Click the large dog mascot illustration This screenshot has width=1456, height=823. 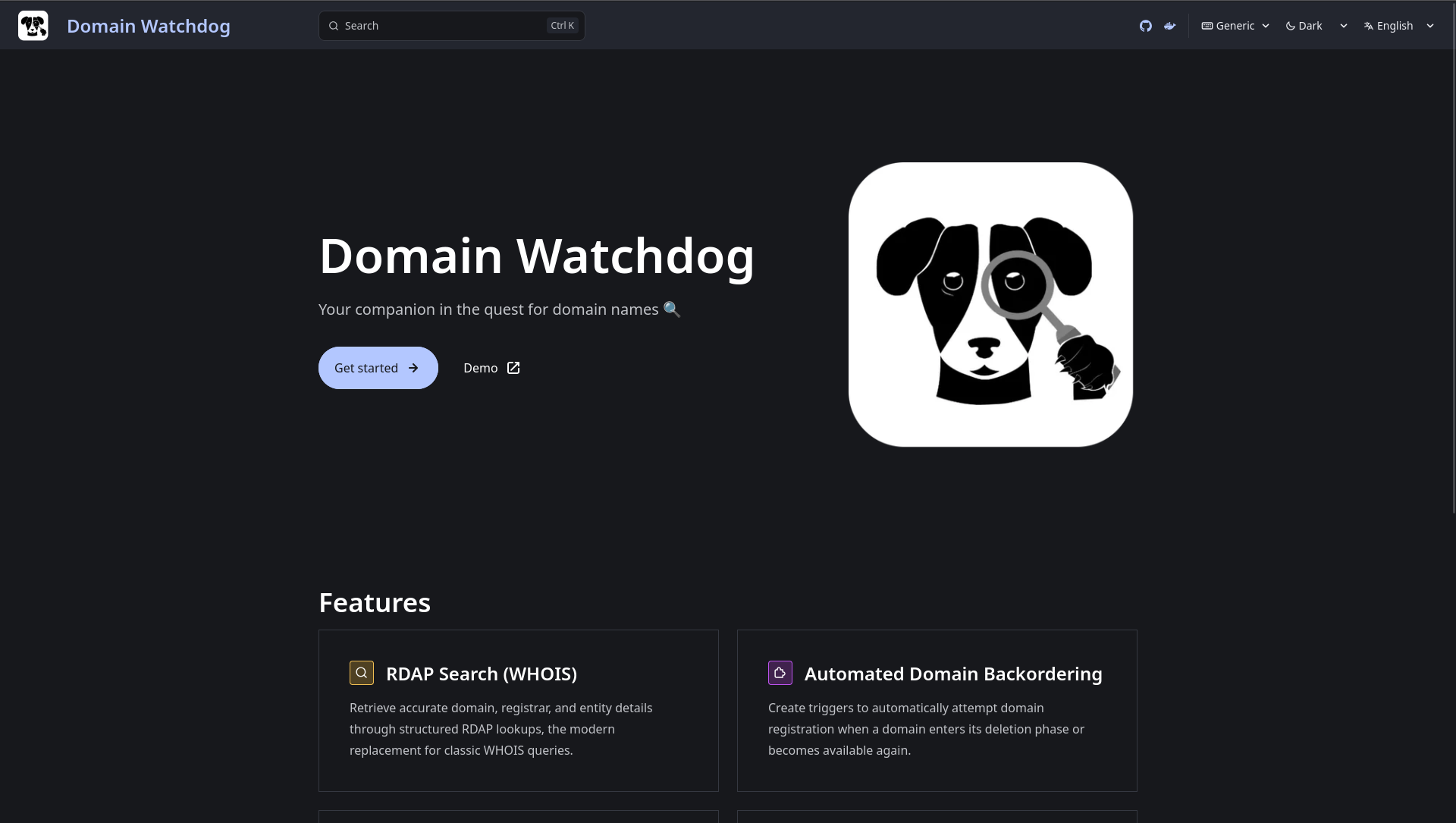tap(989, 303)
